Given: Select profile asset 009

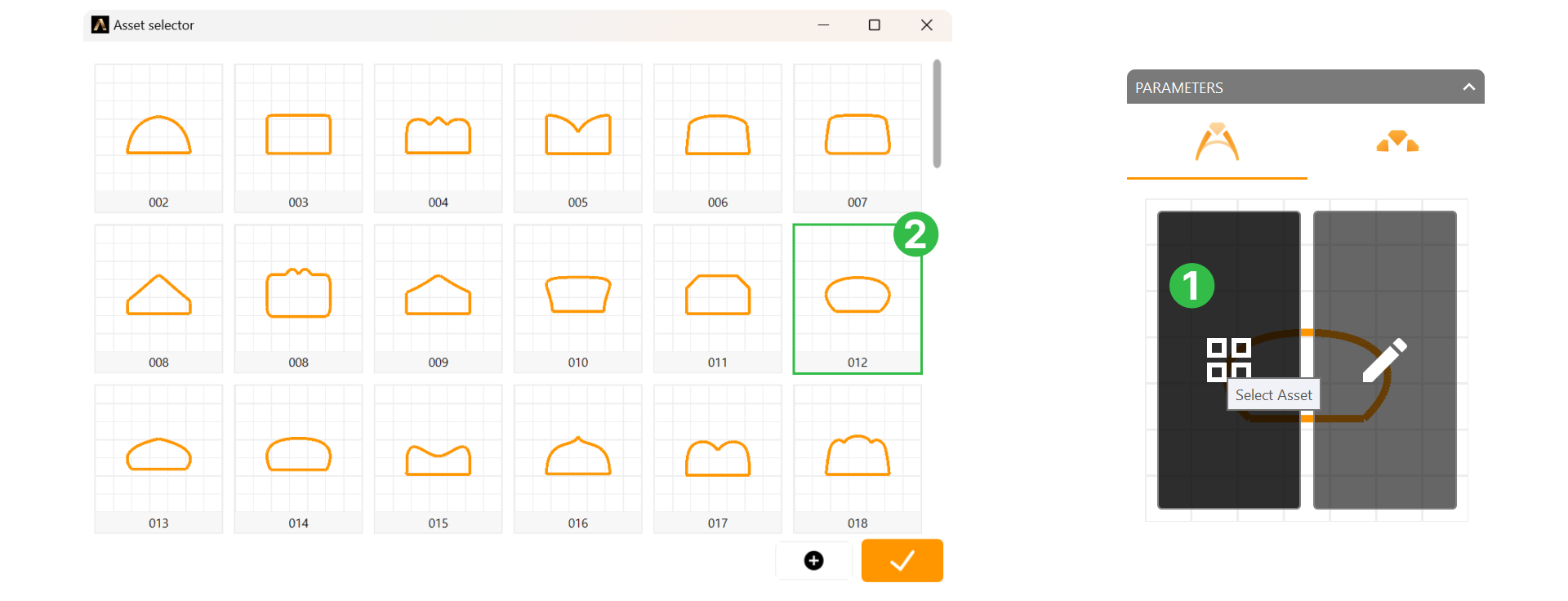Looking at the screenshot, I should point(438,297).
